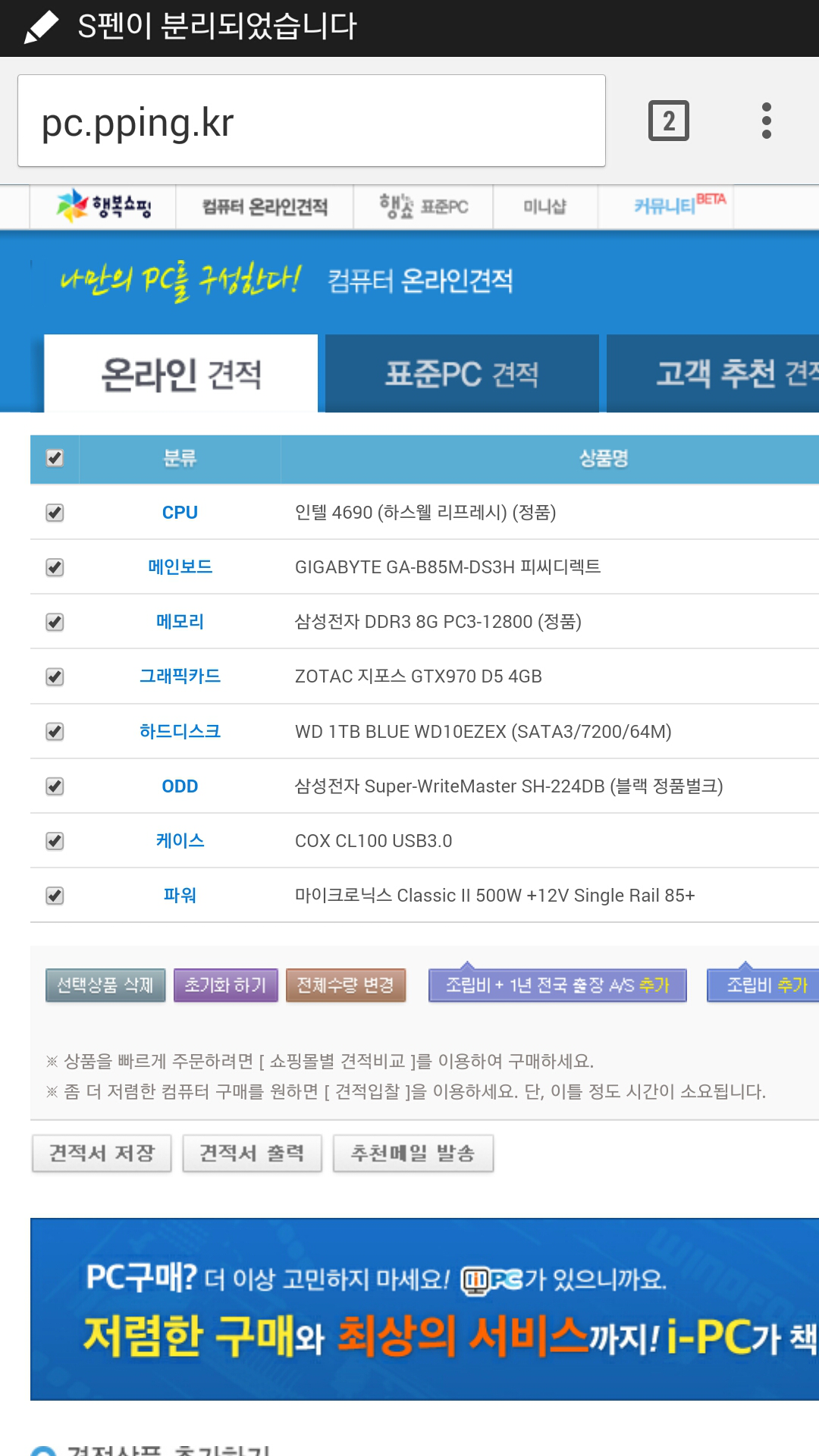
Task: Open the browser tab switcher showing 2
Action: 668,121
